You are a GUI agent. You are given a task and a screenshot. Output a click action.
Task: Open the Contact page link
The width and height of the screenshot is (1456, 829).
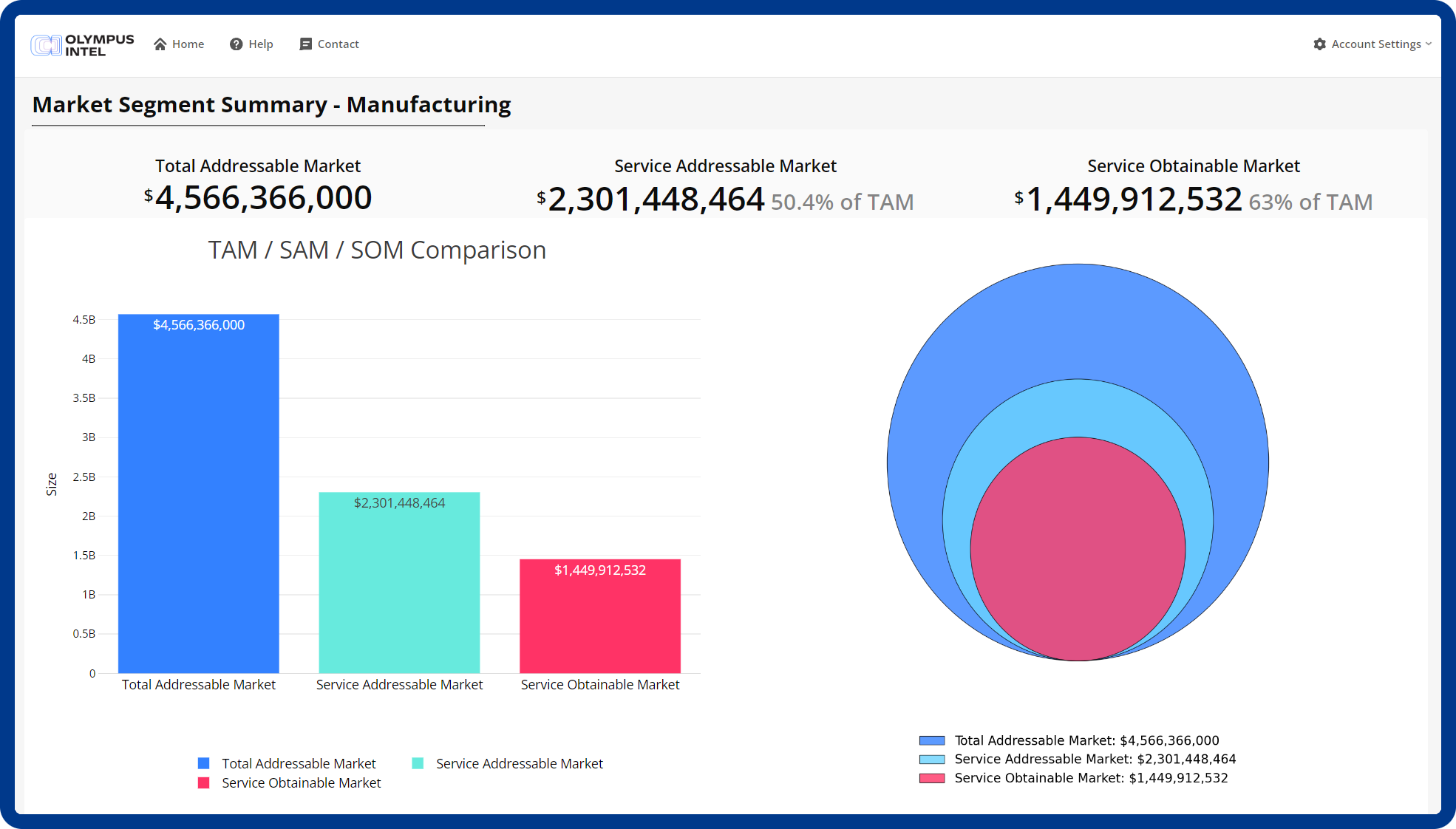(x=329, y=44)
